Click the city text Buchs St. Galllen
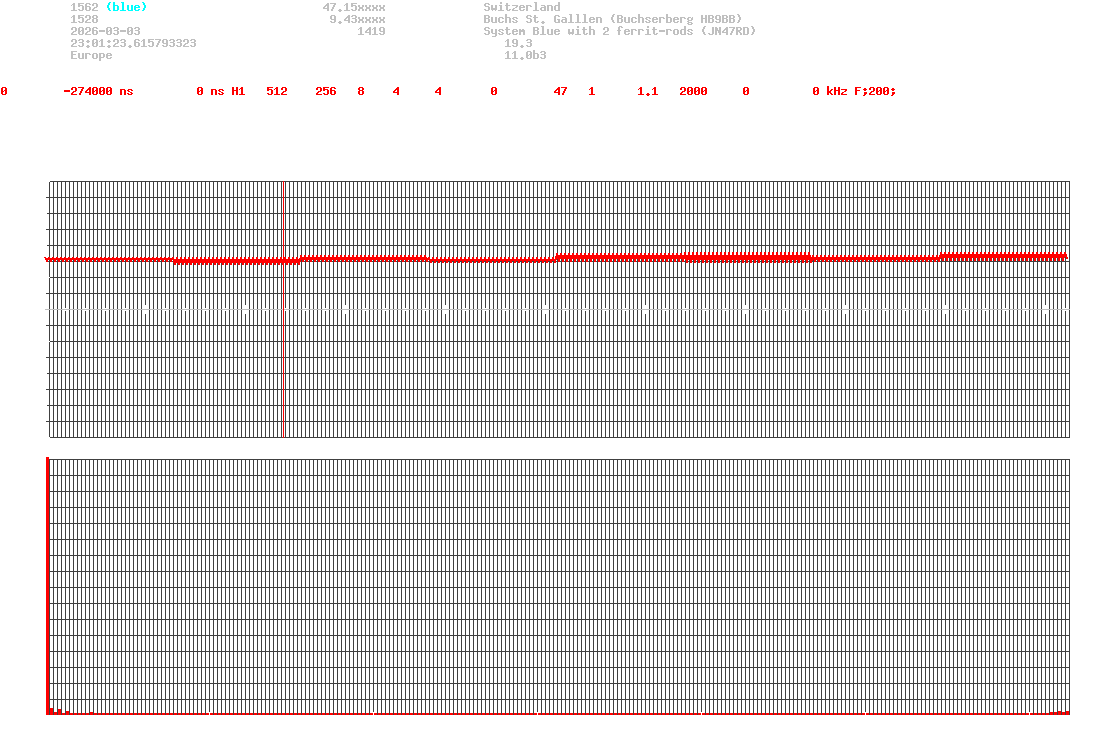This screenshot has width=1095, height=737. pos(541,19)
